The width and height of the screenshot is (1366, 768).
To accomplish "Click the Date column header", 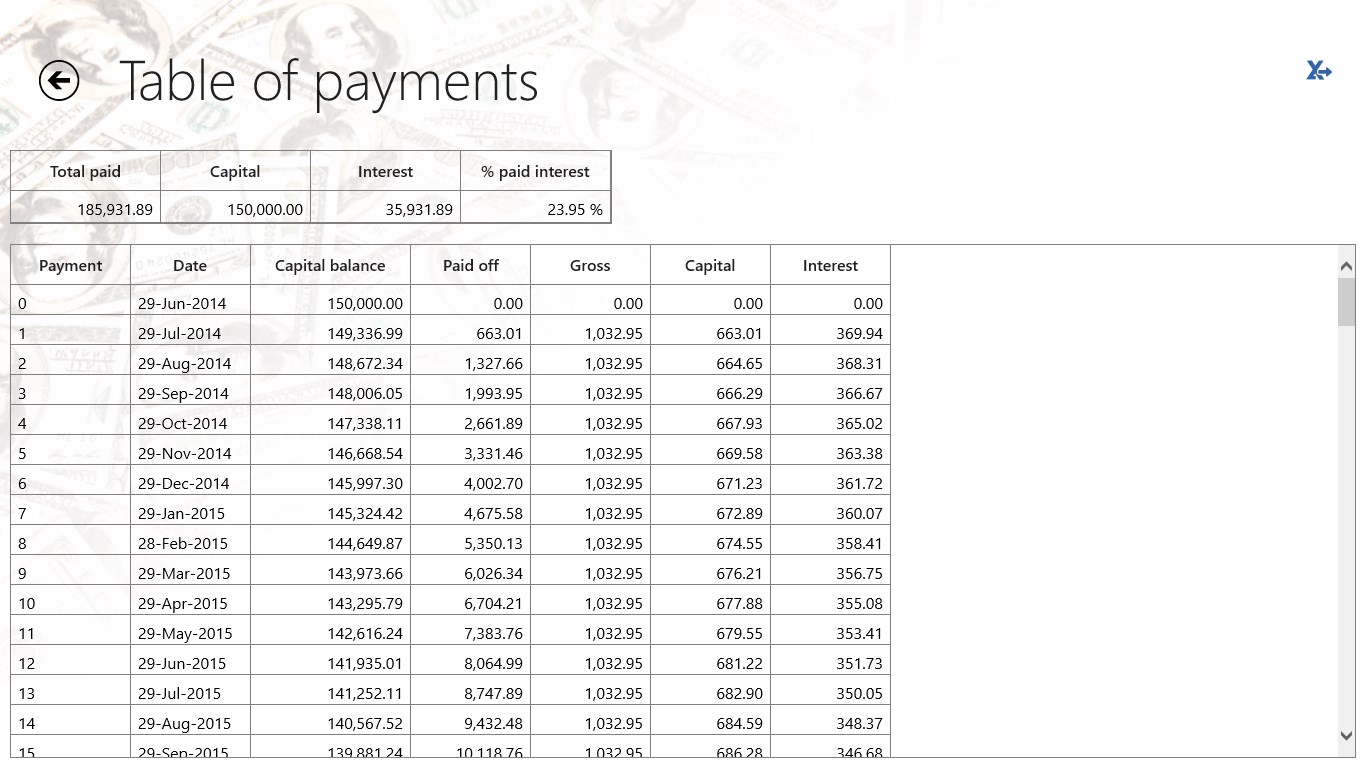I will 190,266.
